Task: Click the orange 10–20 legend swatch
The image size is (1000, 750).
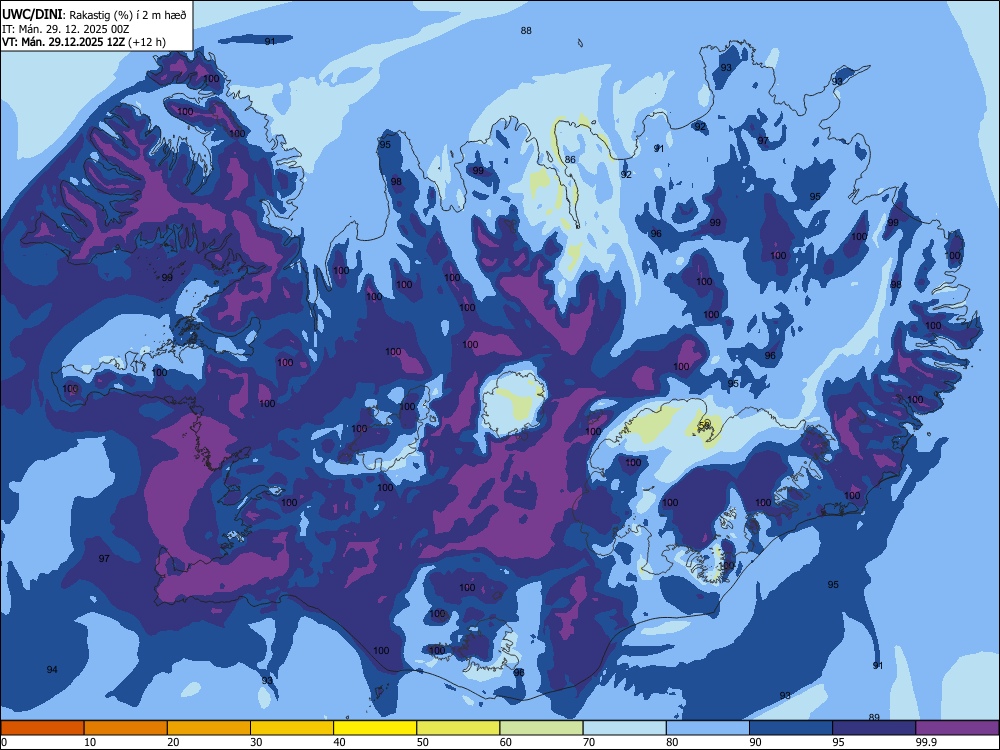Action: pos(126,728)
